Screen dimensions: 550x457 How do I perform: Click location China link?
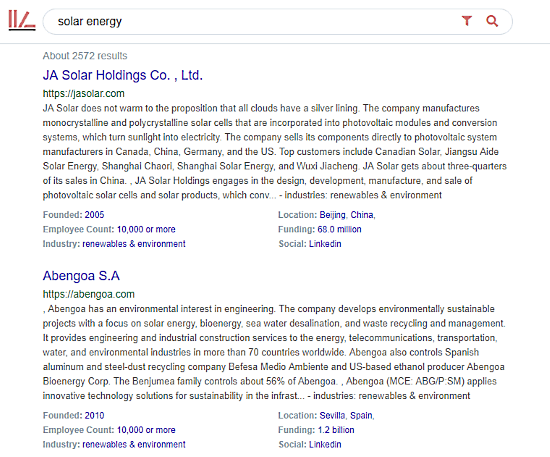pos(362,215)
